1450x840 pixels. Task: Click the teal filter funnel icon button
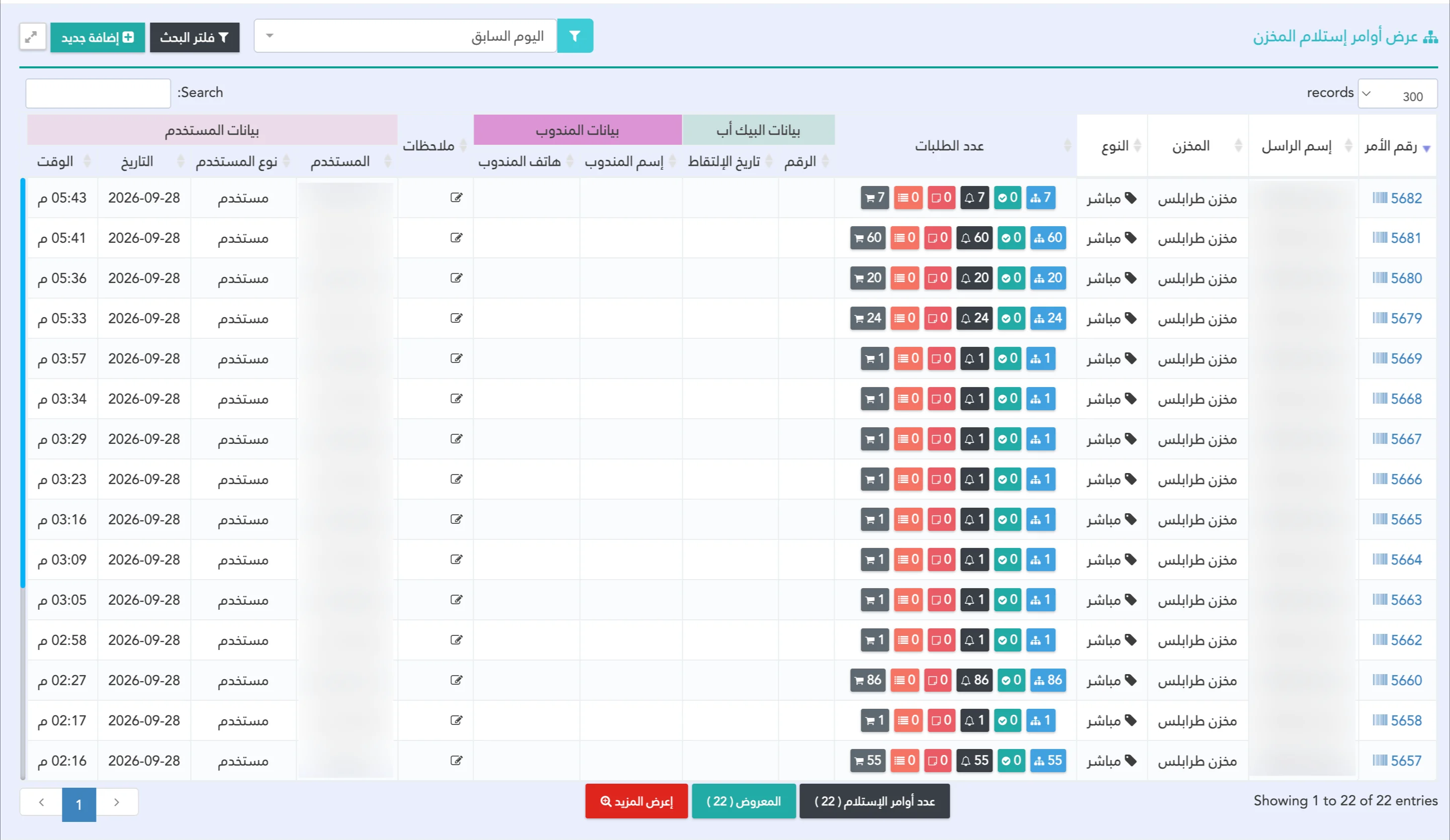pos(575,36)
